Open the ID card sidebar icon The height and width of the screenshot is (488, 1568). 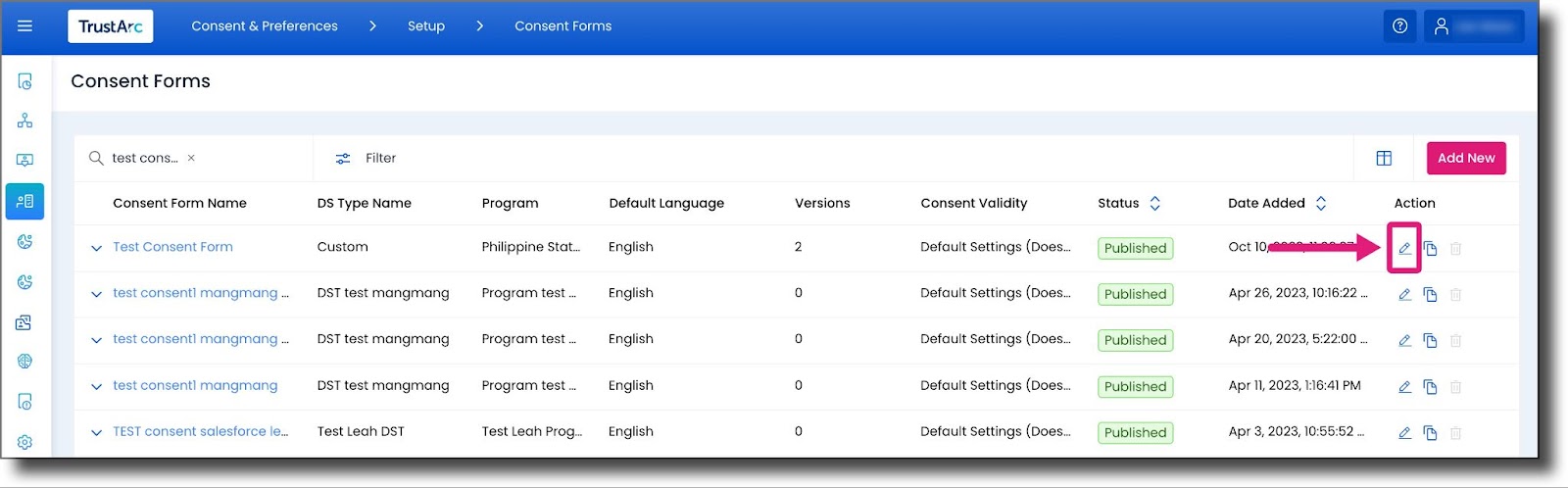(25, 322)
